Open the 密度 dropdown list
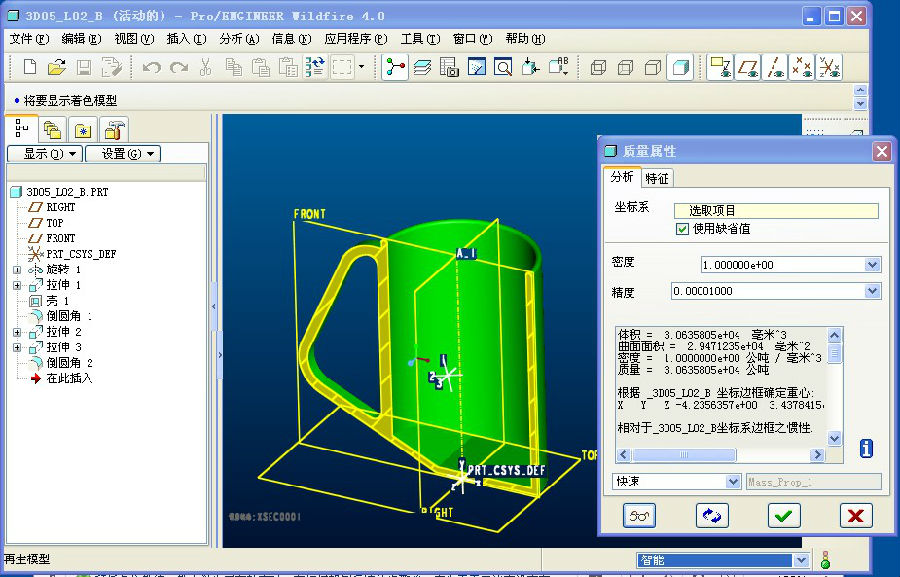Screen dimensions: 900x577 pos(872,265)
